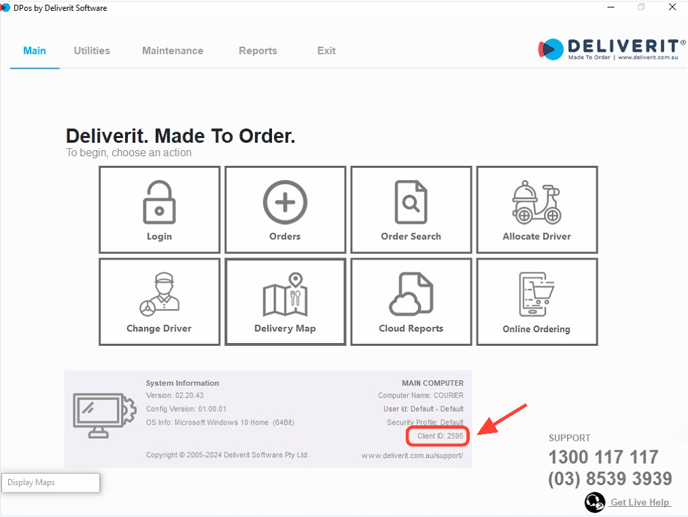The image size is (688, 517).
Task: Click the Security Profile: Default text
Action: (425, 422)
